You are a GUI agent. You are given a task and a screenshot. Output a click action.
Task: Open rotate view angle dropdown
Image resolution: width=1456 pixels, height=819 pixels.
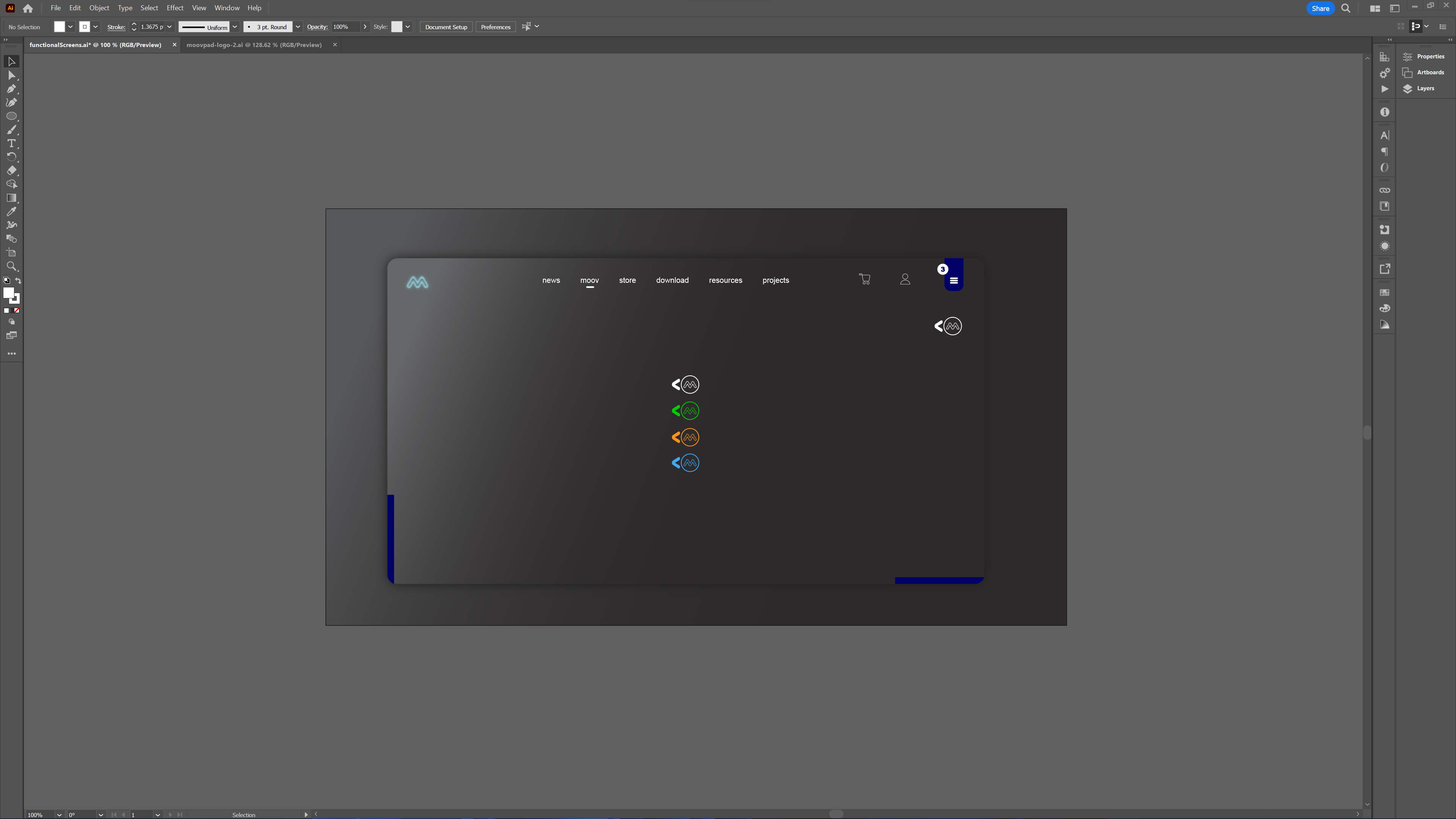(x=100, y=814)
